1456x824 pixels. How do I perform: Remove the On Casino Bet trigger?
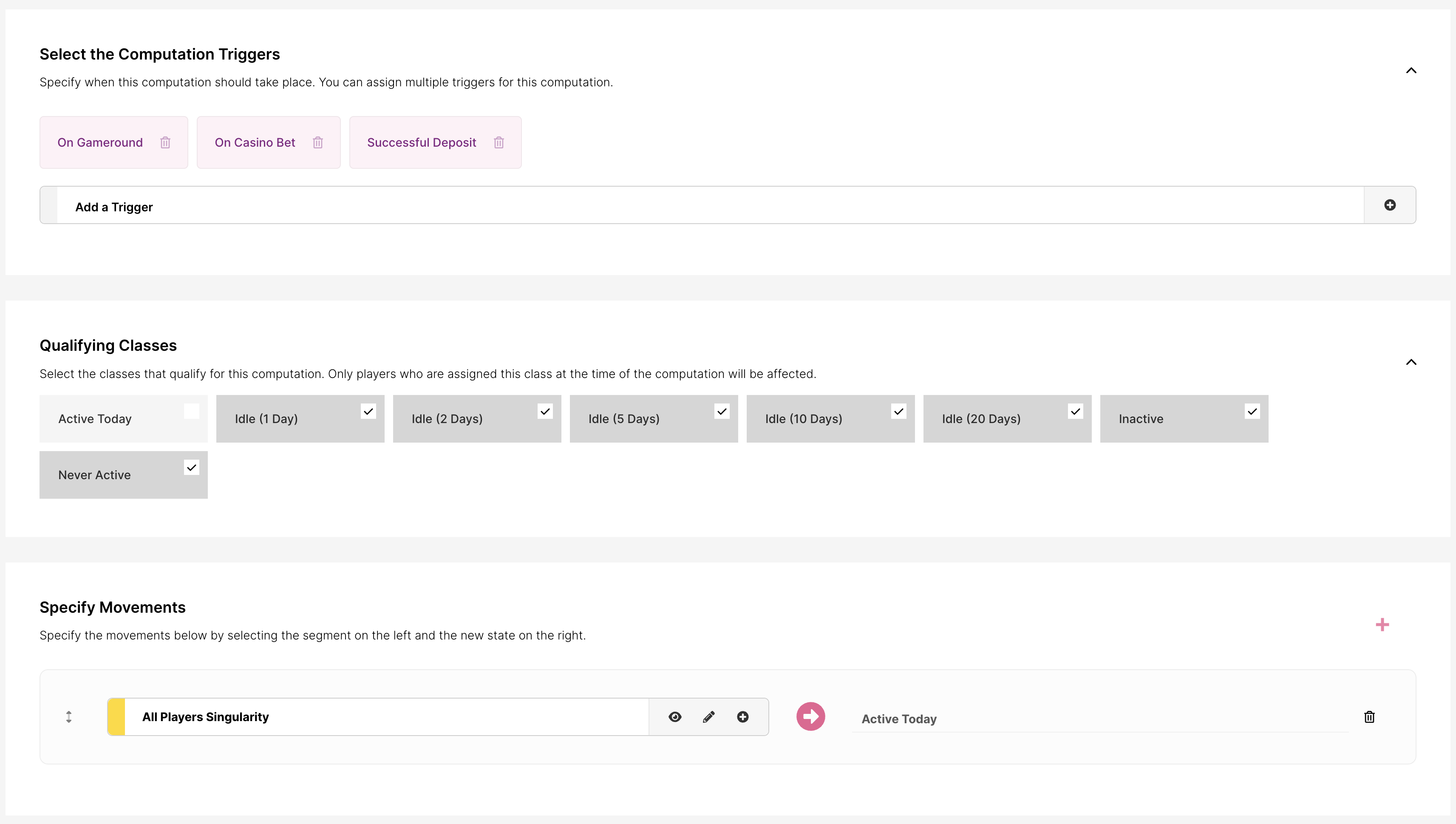318,142
